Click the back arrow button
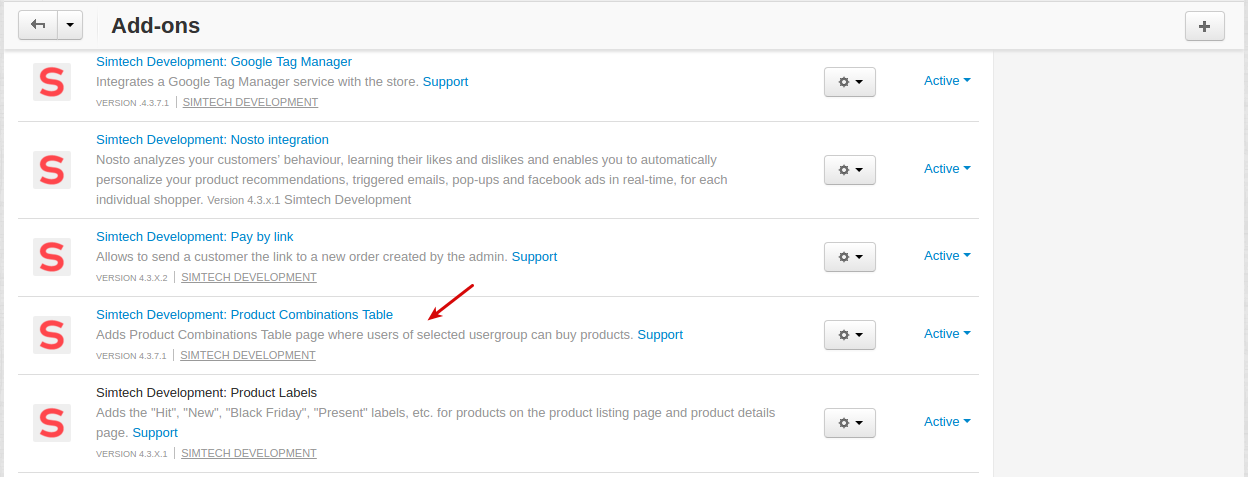 click(38, 25)
